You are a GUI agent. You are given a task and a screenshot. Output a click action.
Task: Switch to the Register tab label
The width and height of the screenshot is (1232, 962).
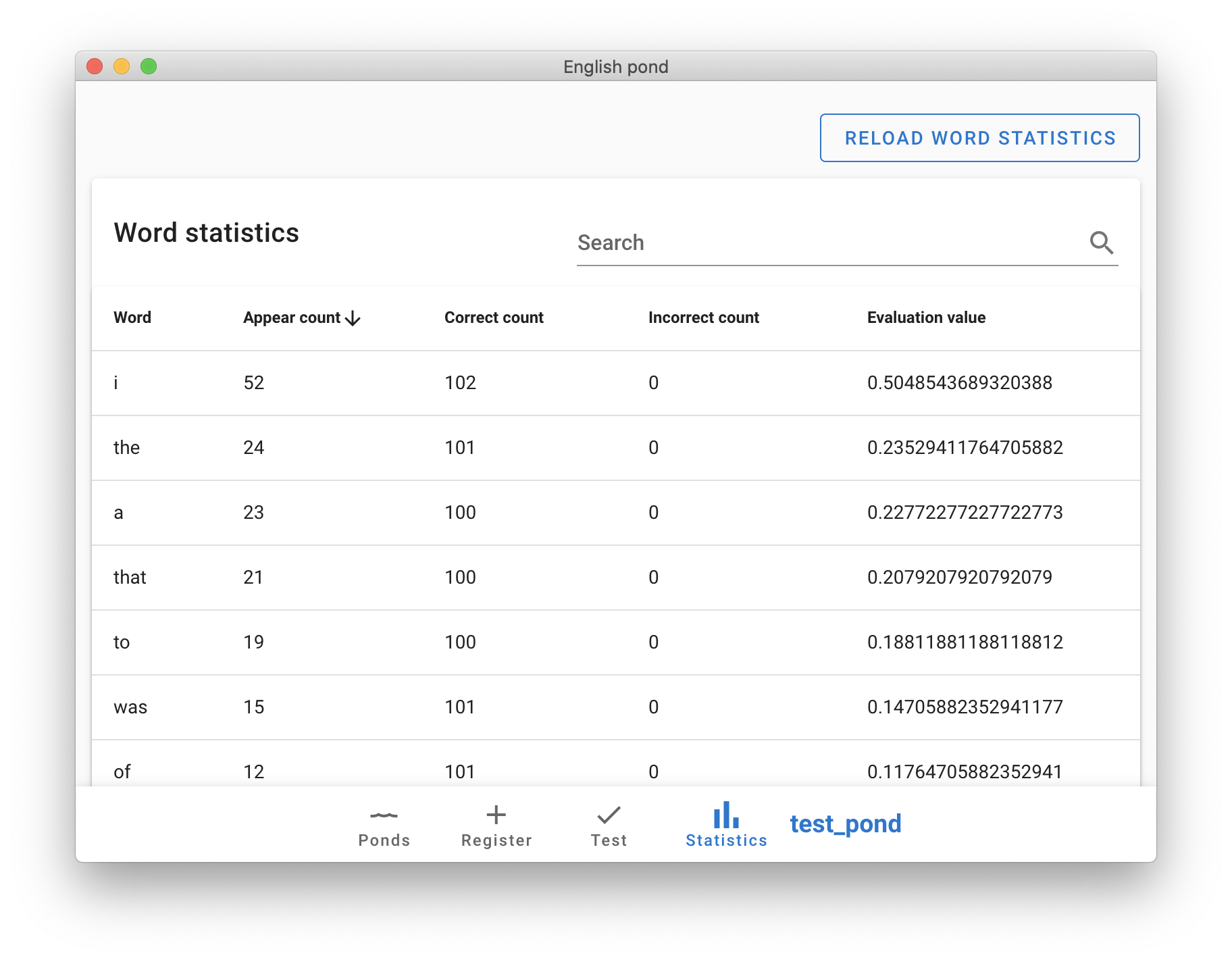[x=496, y=840]
